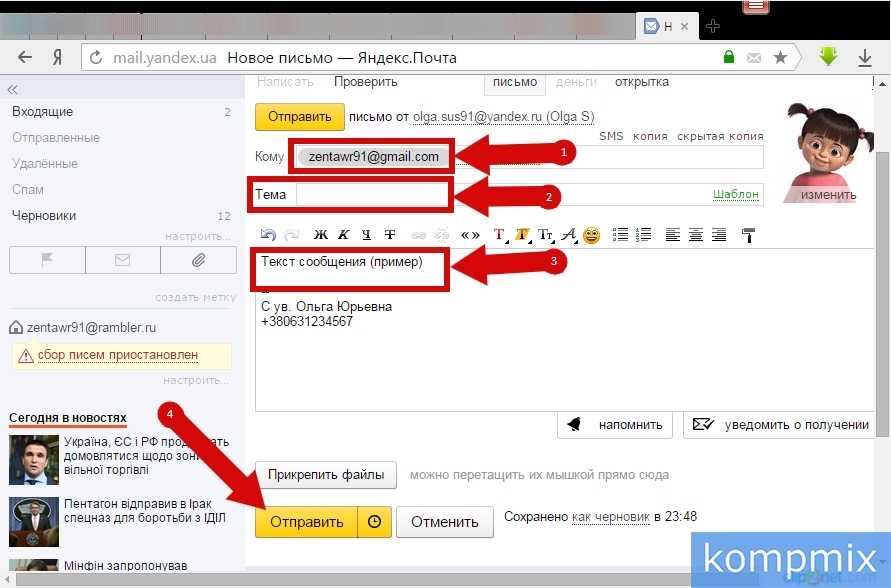Filter by flagged messages icon

pyautogui.click(x=47, y=260)
